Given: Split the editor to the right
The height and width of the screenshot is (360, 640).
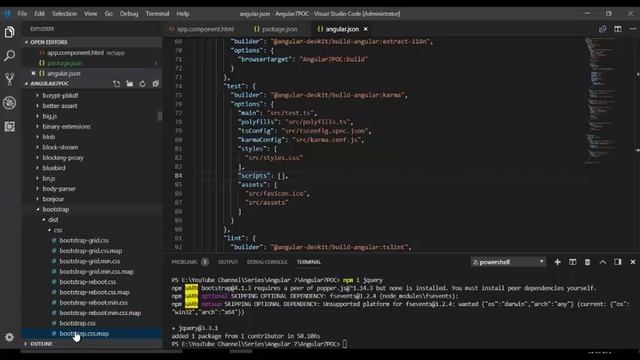Looking at the screenshot, I should tap(618, 29).
